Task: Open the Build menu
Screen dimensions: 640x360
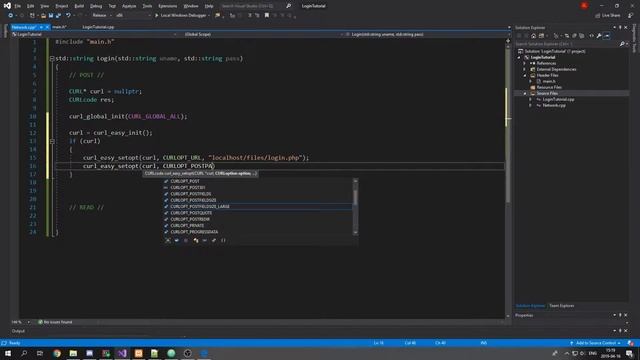Action: [x=79, y=6]
